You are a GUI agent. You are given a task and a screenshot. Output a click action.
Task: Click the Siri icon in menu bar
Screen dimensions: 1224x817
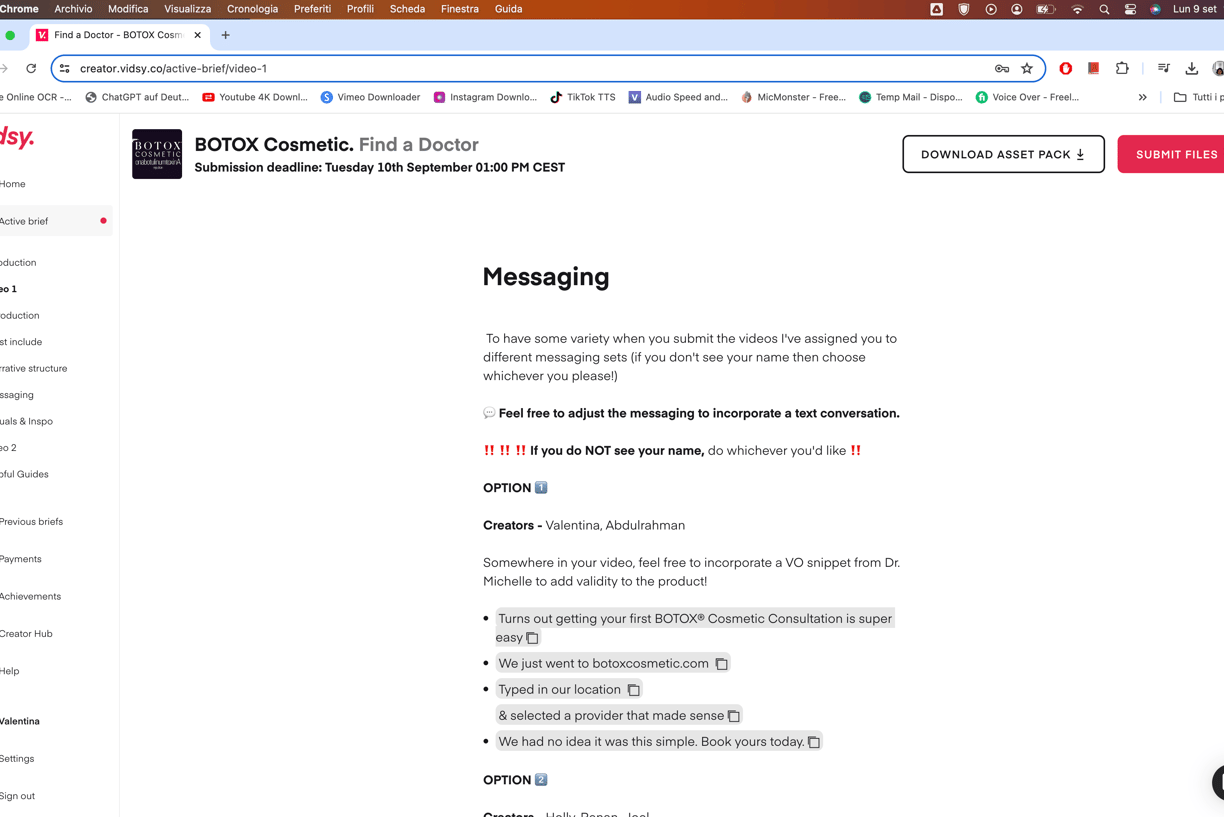click(1155, 9)
